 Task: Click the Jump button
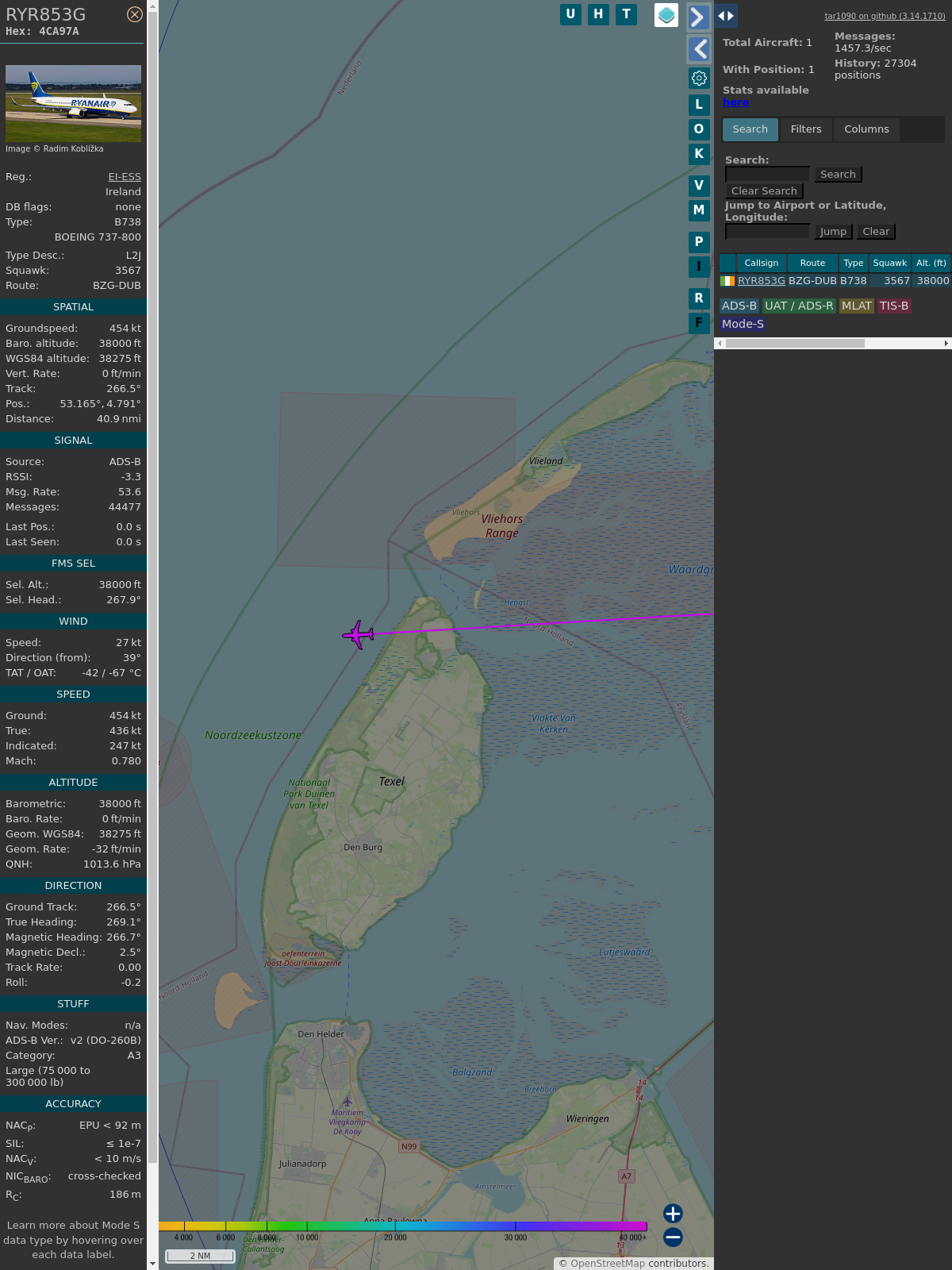[833, 232]
